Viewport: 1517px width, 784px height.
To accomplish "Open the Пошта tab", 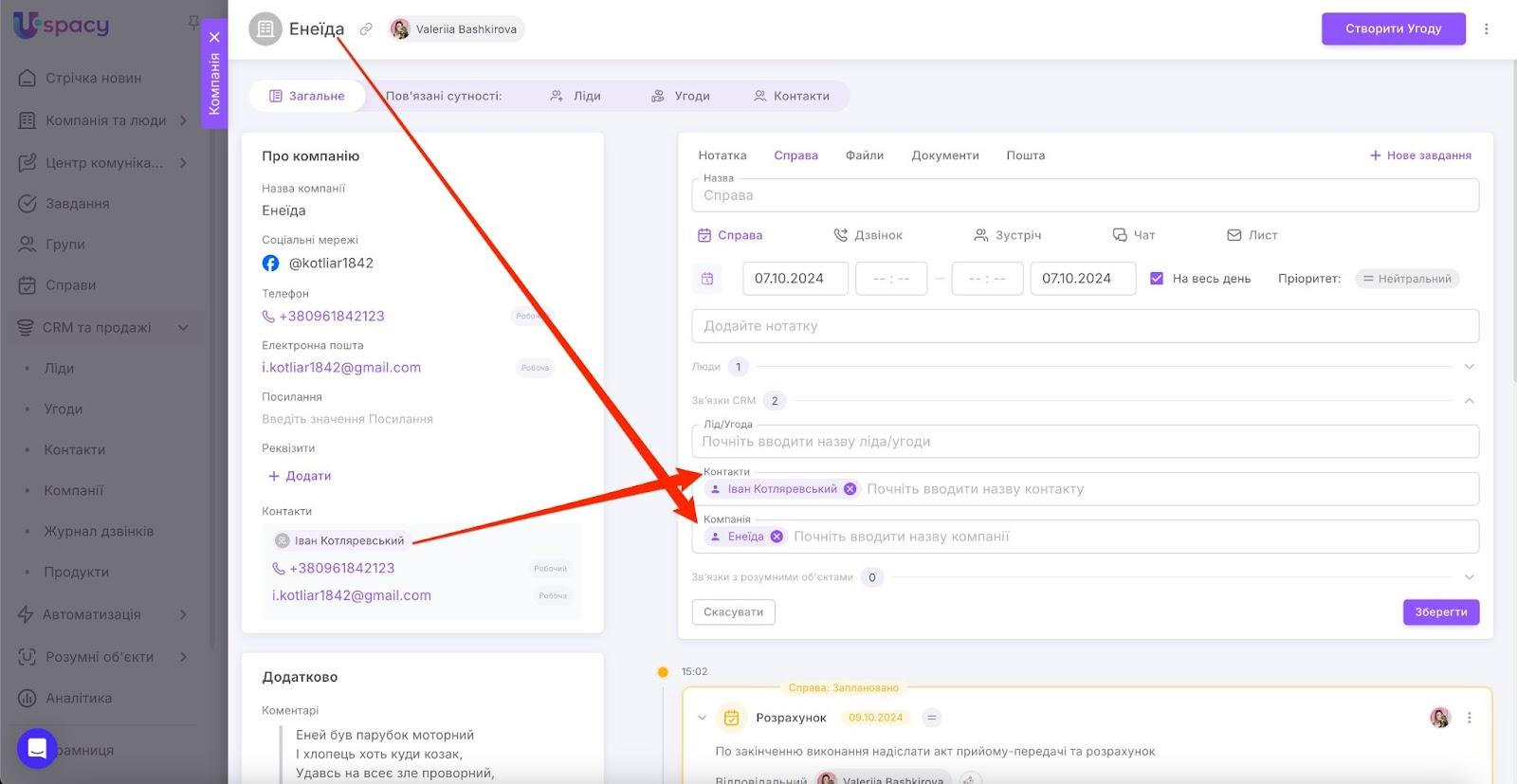I will [x=1026, y=155].
